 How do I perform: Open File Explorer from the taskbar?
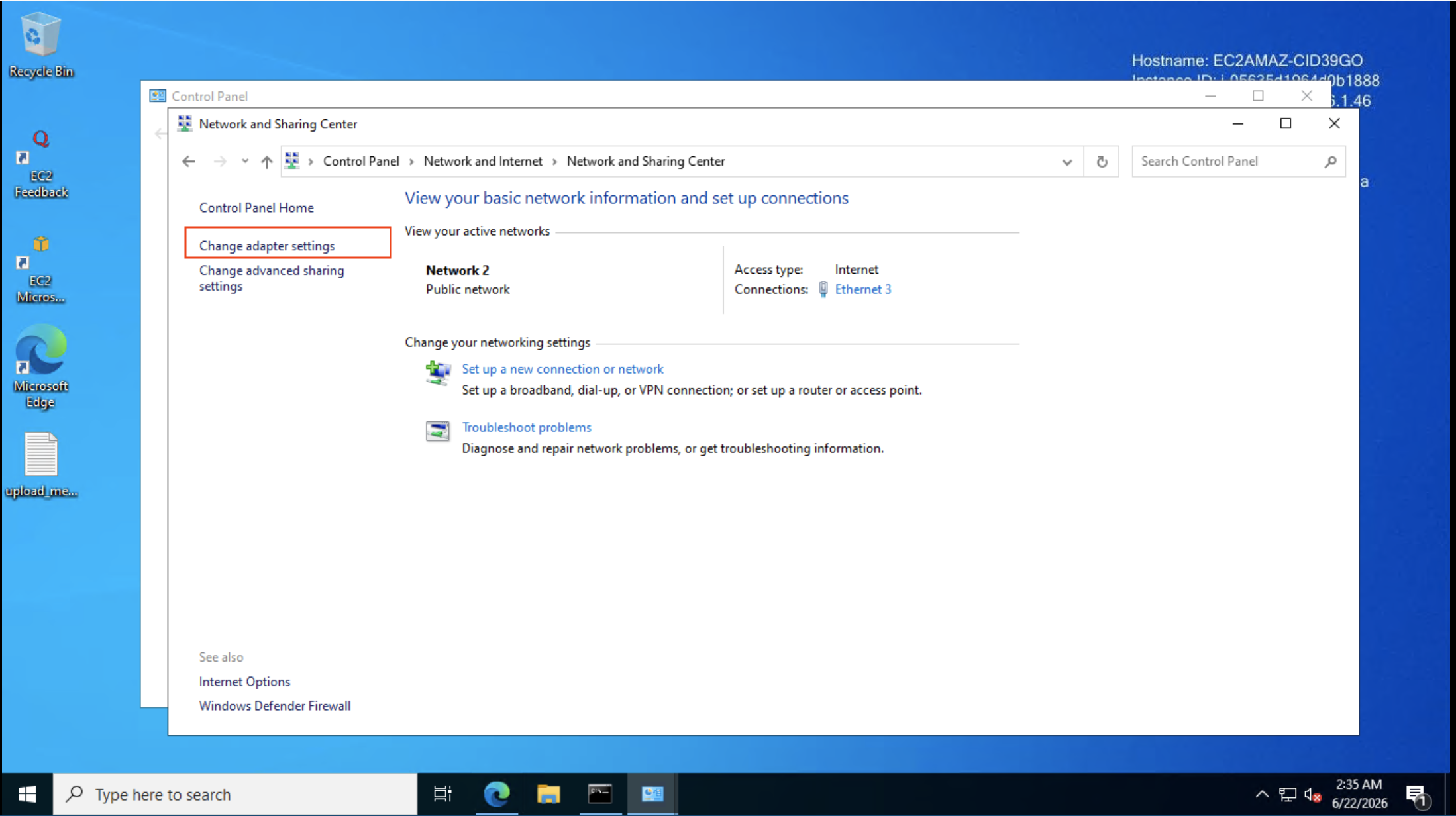[548, 794]
